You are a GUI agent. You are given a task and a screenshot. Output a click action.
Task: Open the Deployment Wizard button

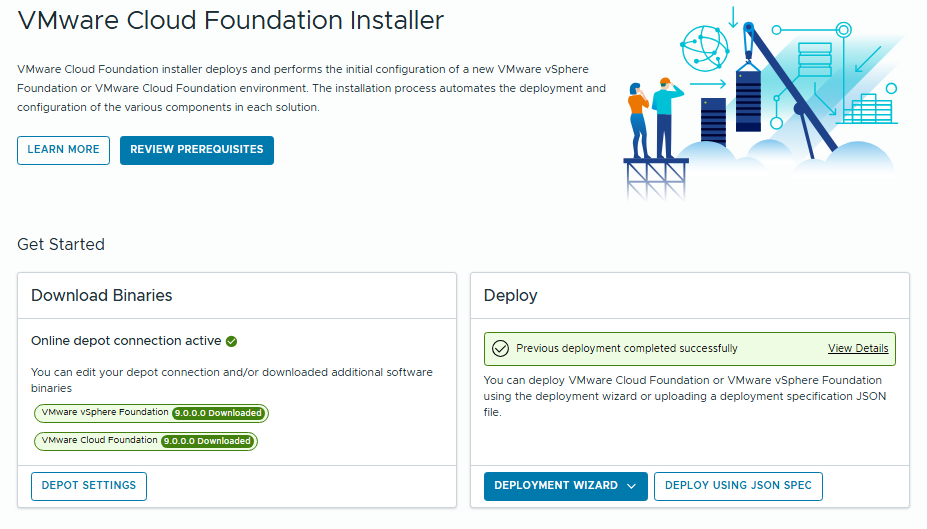click(556, 486)
